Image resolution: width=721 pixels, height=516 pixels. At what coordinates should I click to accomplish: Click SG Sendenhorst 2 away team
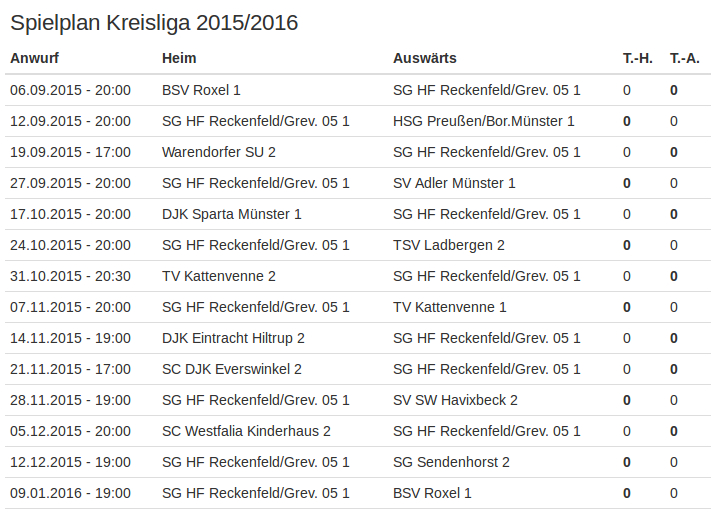pos(451,462)
